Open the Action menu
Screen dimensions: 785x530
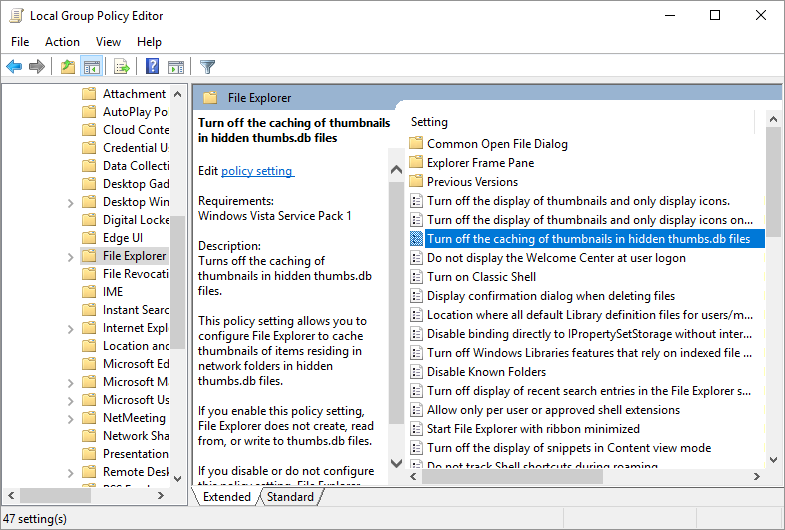click(62, 42)
